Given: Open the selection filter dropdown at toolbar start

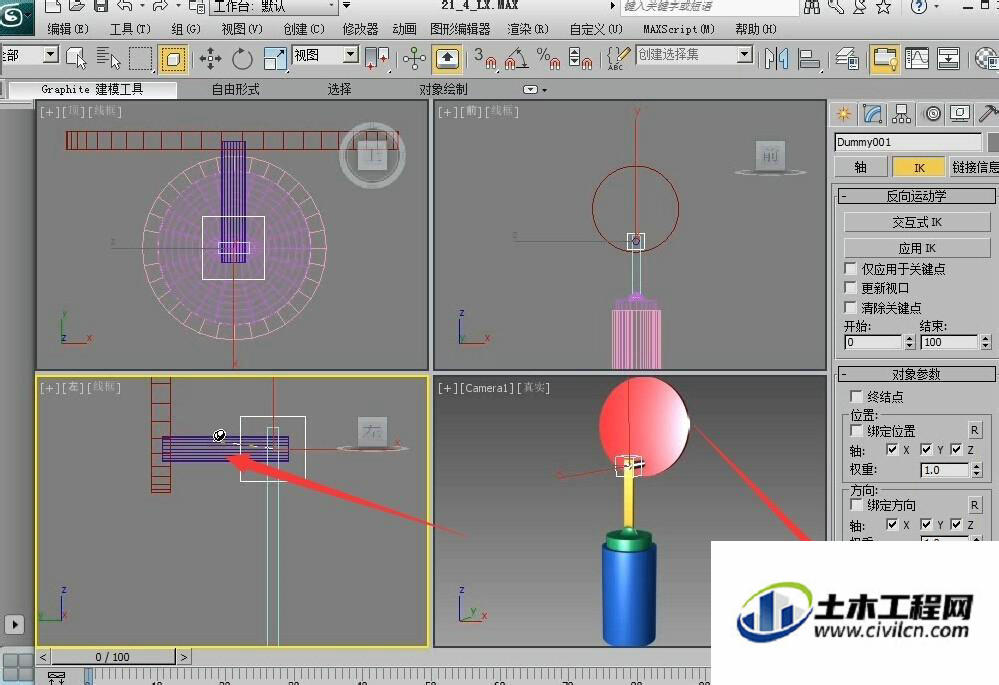Looking at the screenshot, I should (51, 55).
